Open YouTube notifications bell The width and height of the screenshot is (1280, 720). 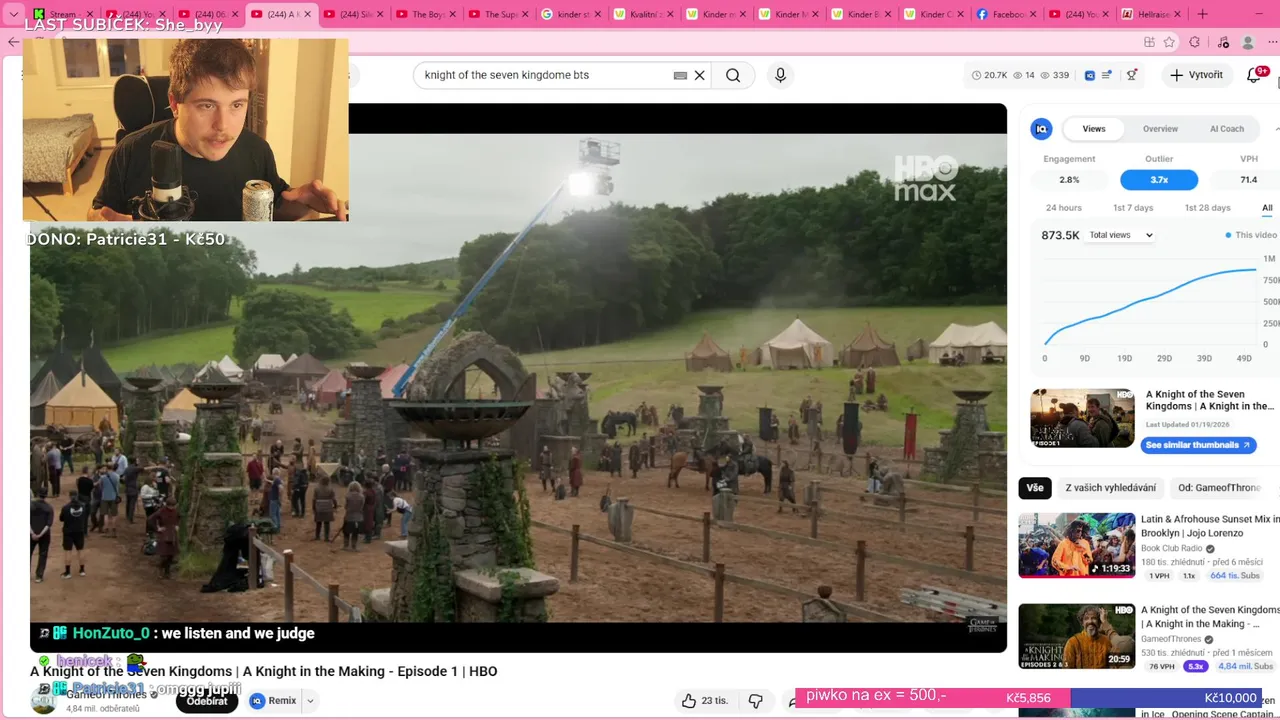click(1254, 75)
